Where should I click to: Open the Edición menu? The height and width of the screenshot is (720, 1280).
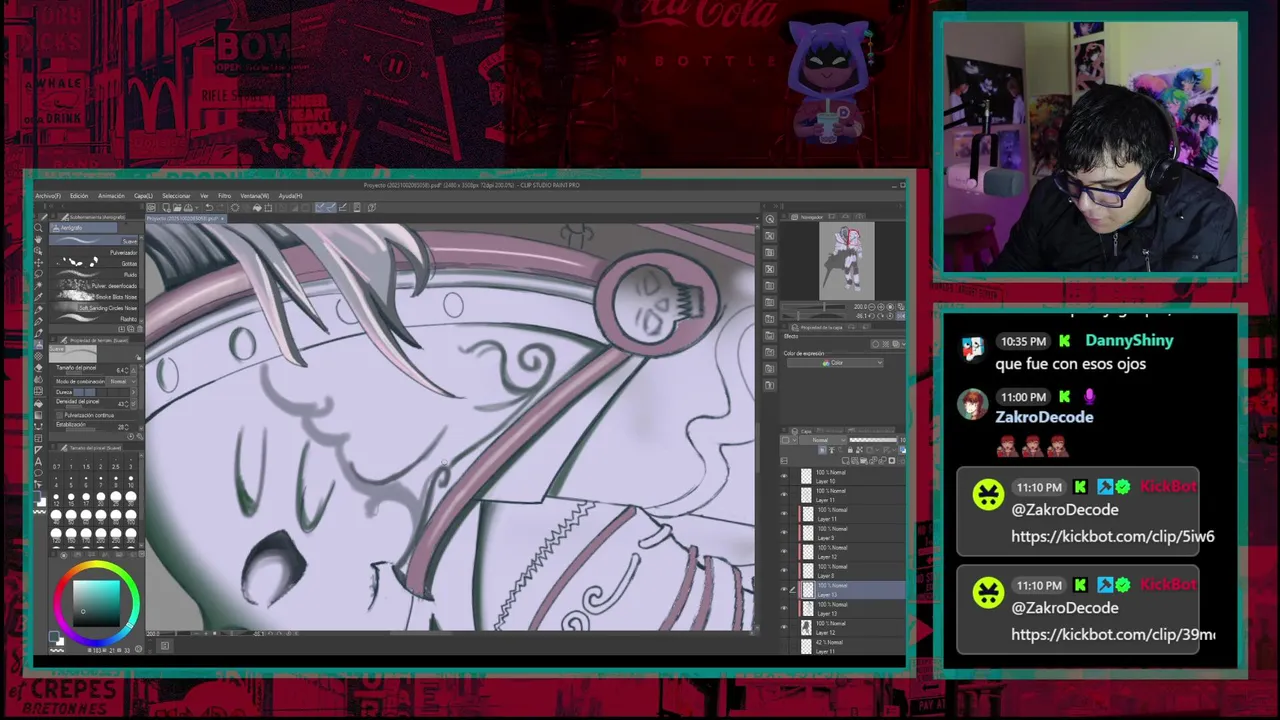[x=79, y=196]
